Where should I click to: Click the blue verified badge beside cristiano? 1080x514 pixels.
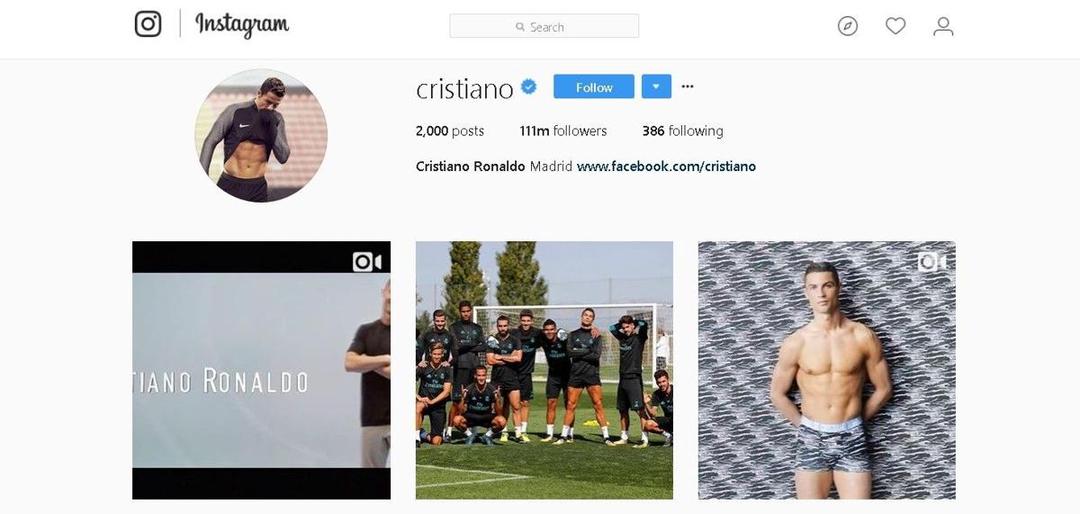pos(529,87)
